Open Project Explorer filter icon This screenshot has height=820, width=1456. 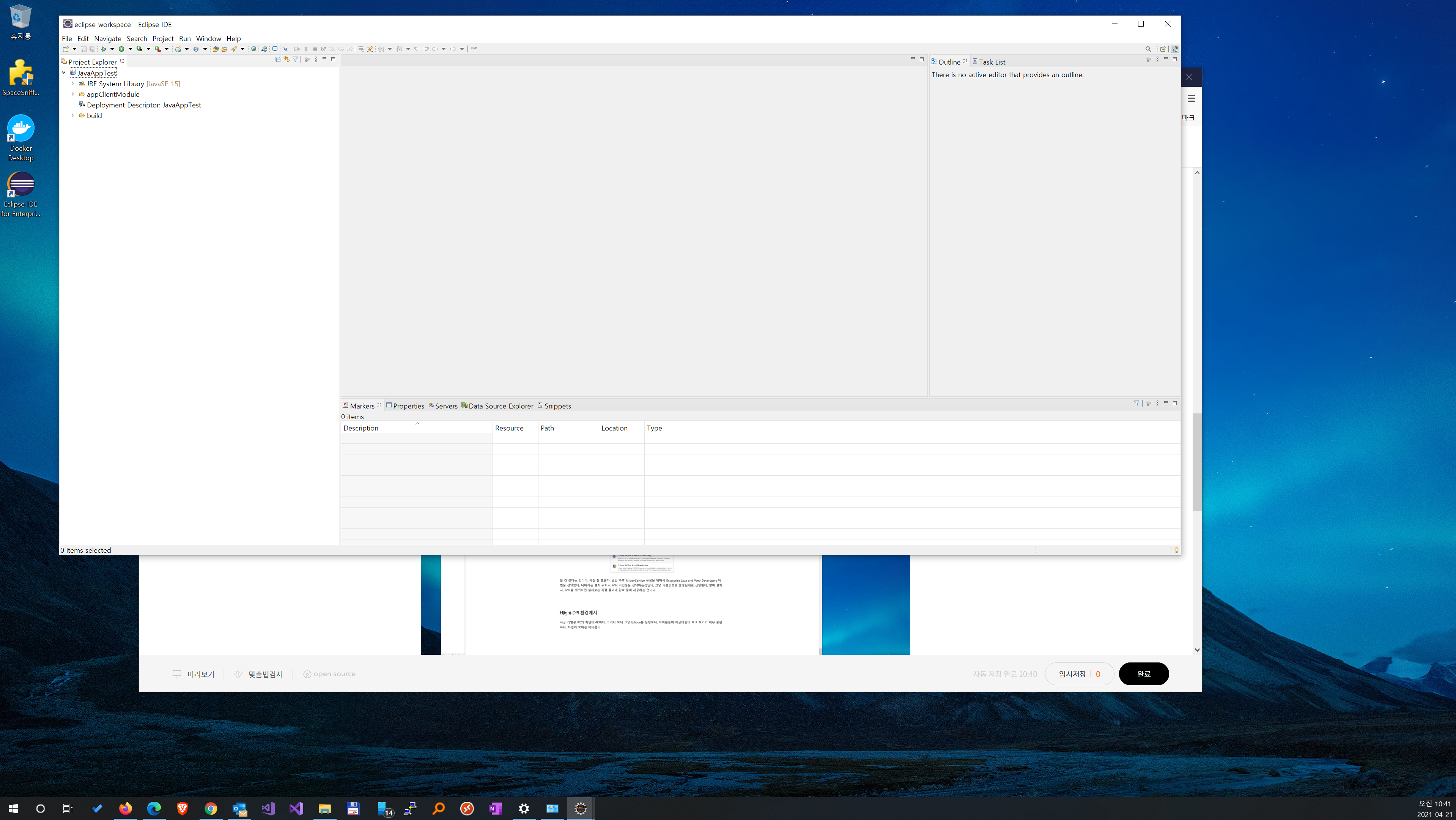(x=295, y=59)
